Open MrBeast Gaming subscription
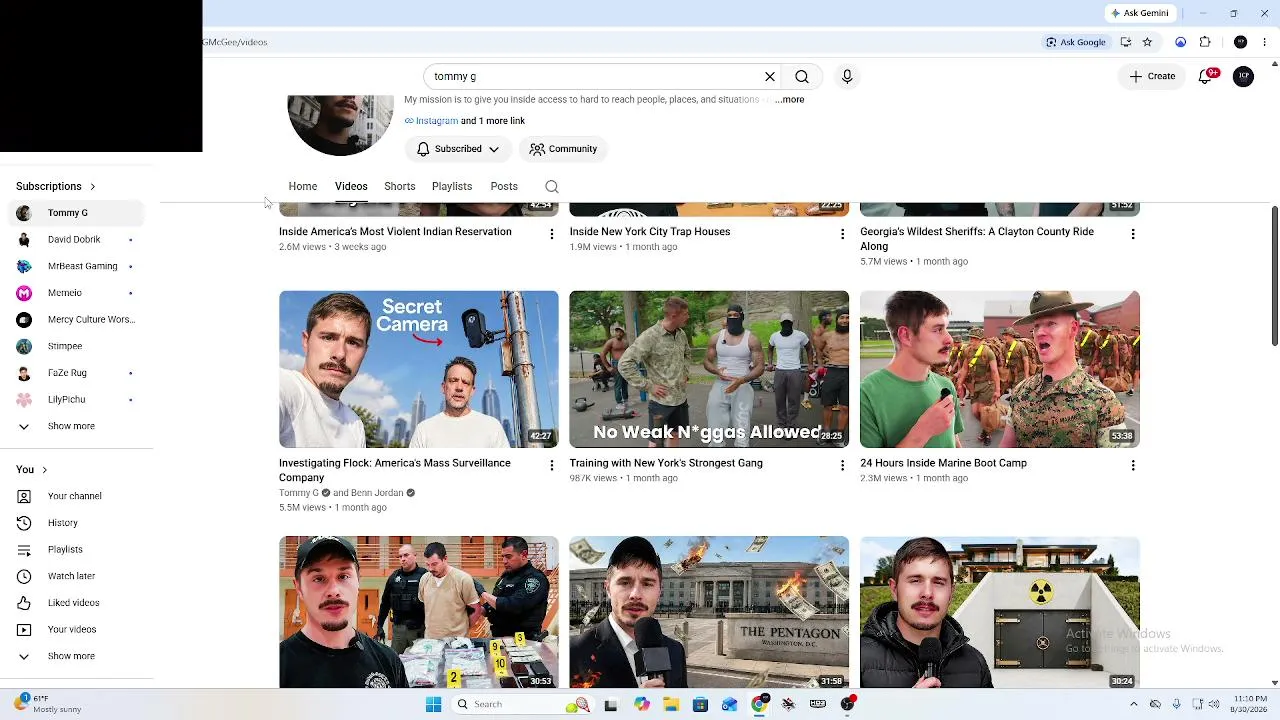Screen dimensions: 1280x720 tap(77, 266)
